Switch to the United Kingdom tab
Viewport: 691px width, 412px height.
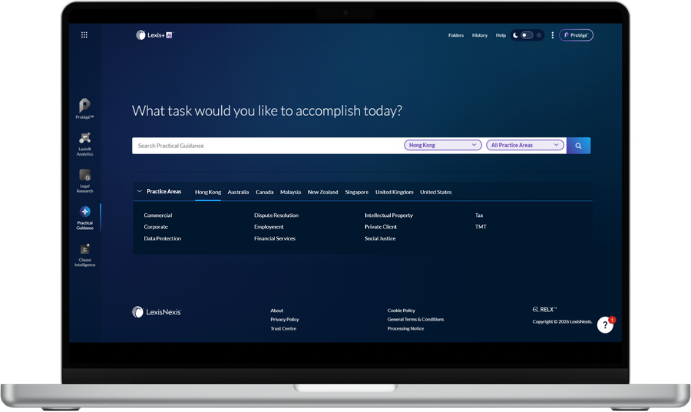click(x=394, y=191)
